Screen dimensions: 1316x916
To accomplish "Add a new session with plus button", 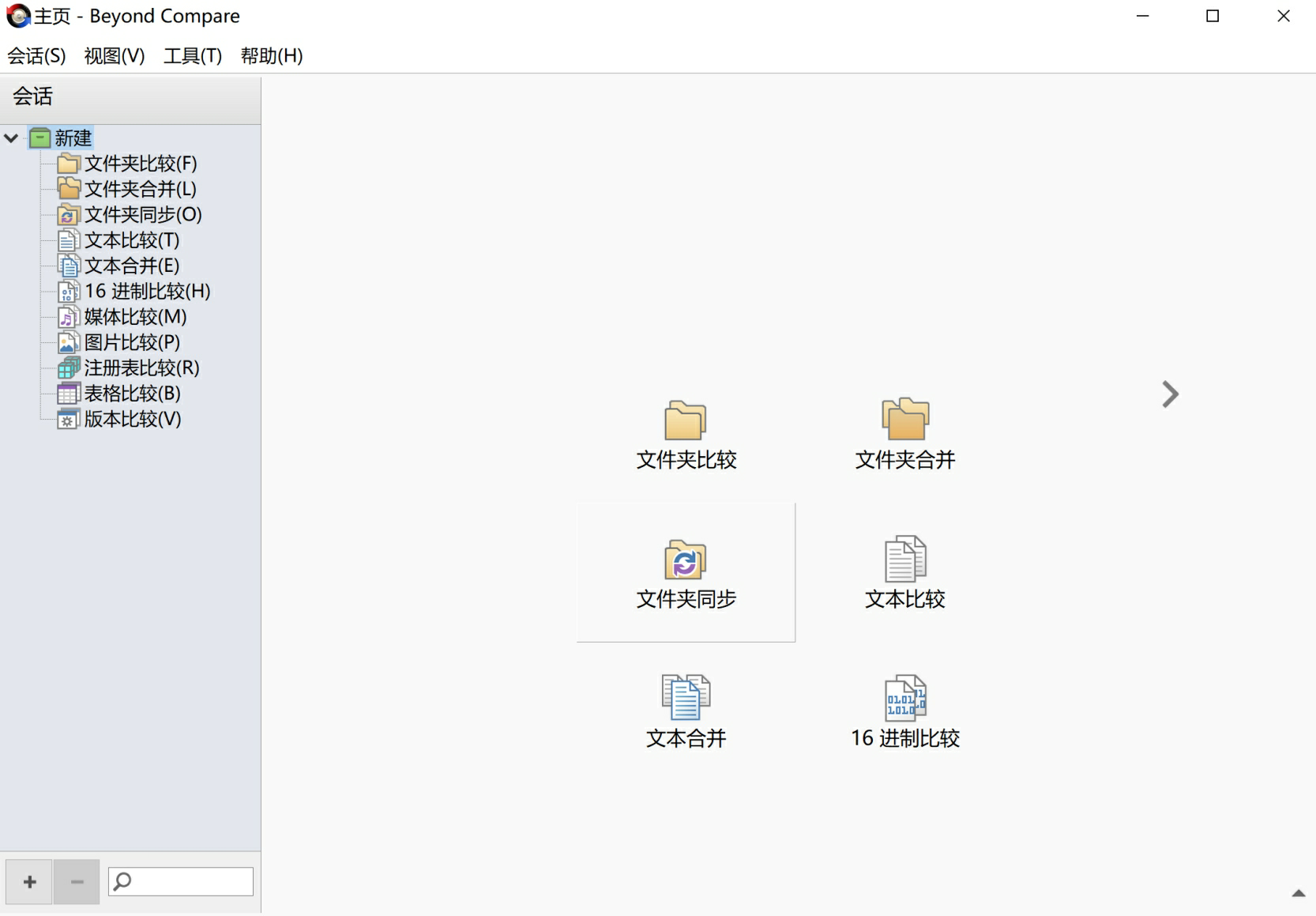I will point(29,882).
